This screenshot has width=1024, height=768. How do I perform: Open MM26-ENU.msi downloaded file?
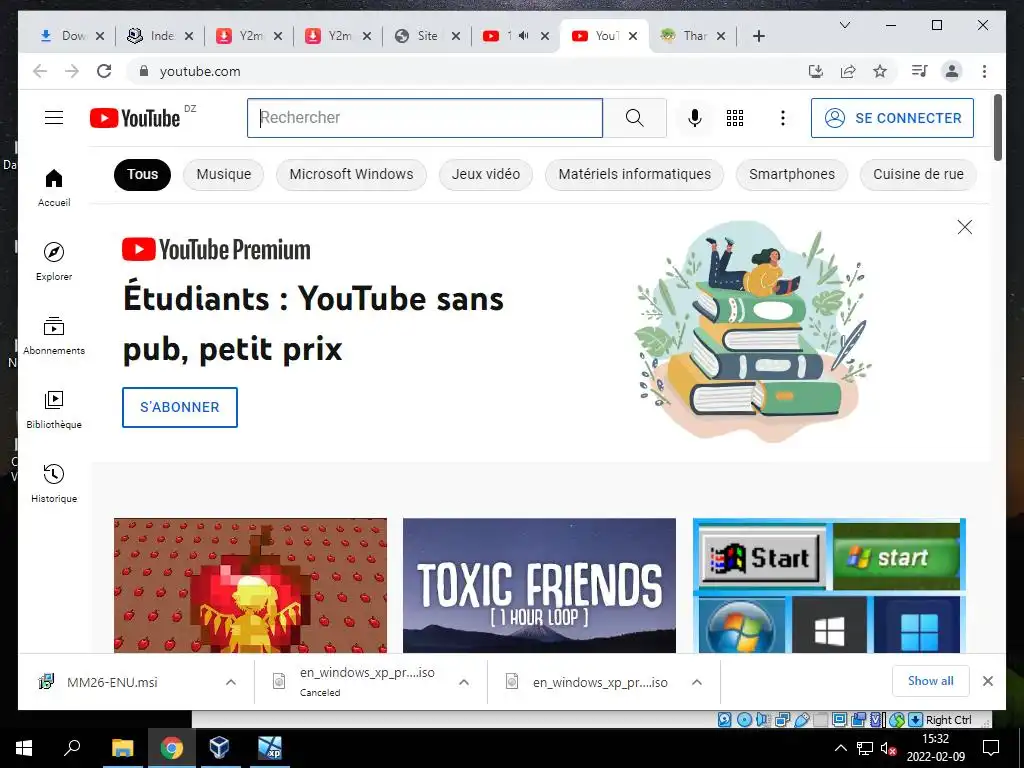point(112,682)
